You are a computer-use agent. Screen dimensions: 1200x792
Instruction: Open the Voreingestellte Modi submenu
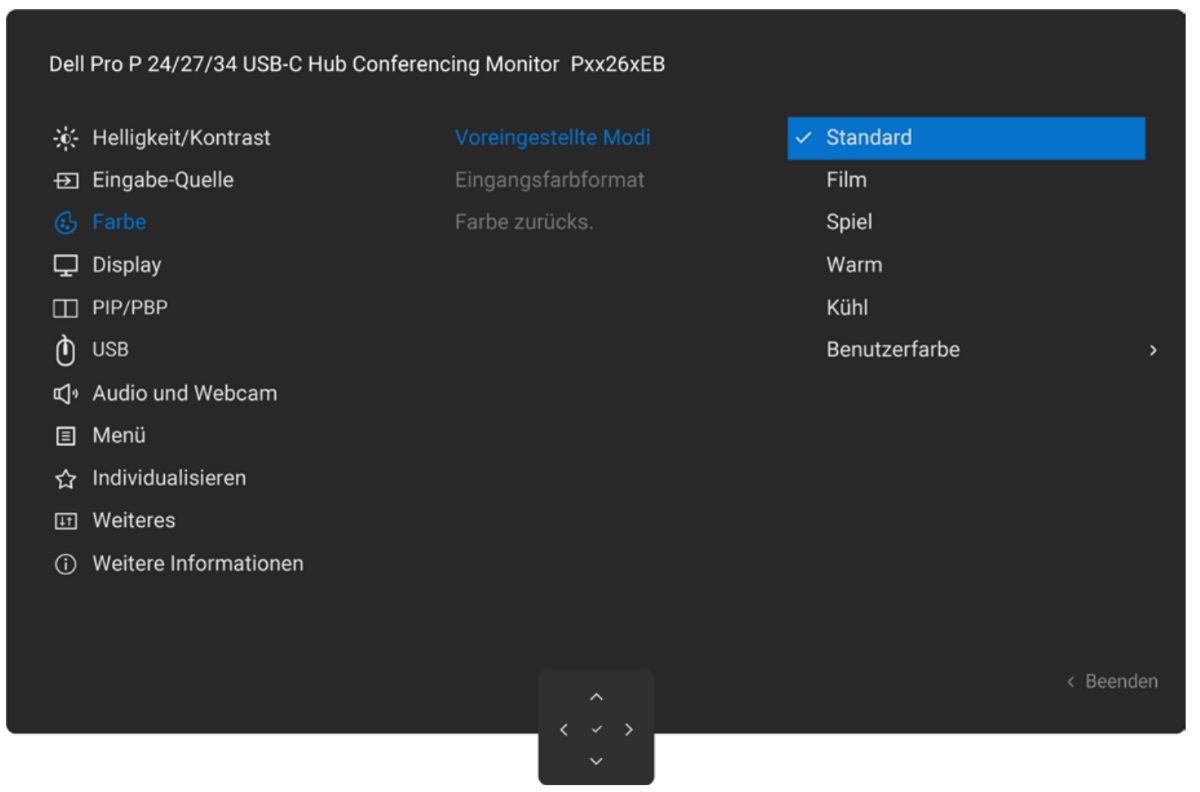click(552, 138)
